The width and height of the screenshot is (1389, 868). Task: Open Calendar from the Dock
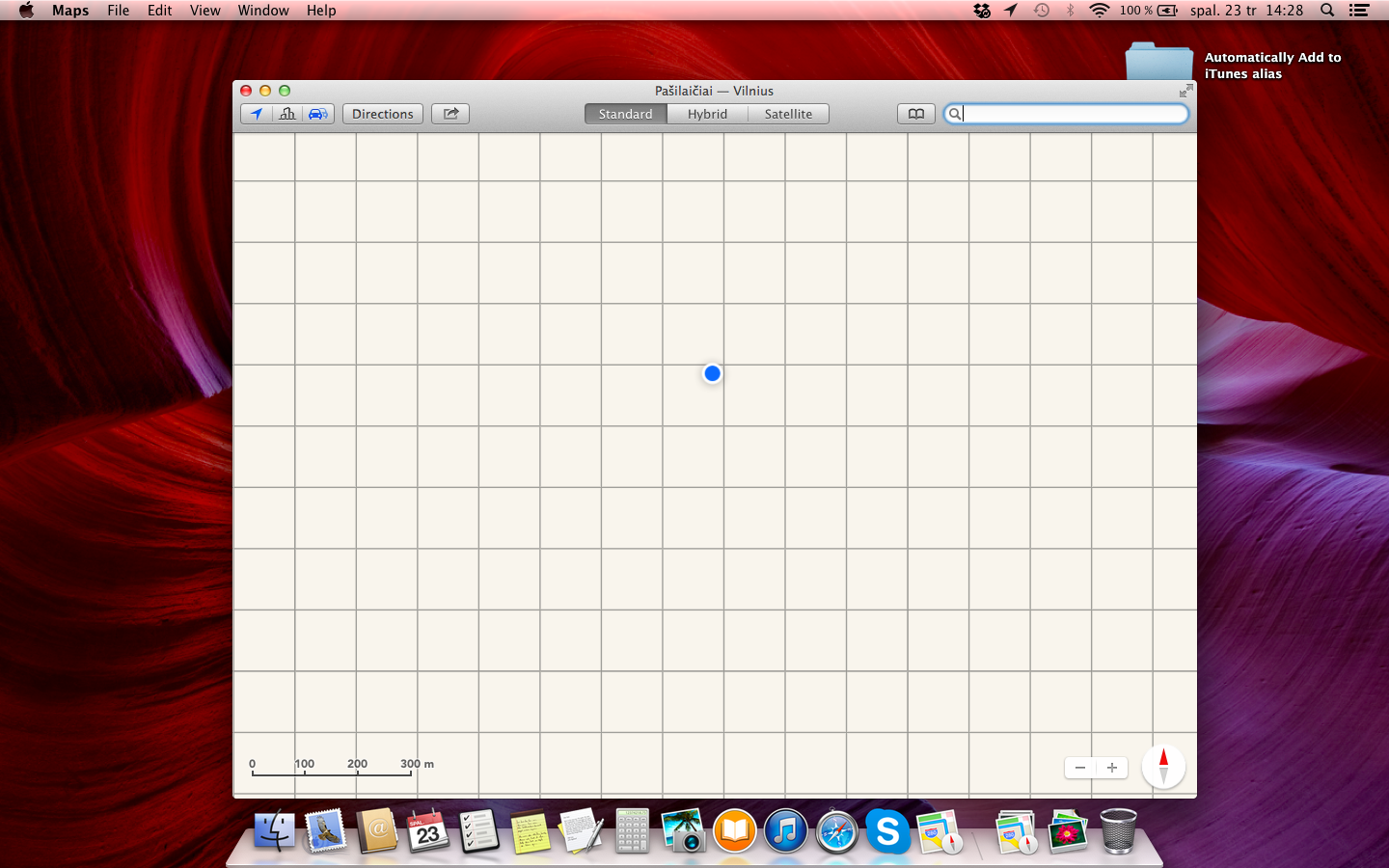427,830
